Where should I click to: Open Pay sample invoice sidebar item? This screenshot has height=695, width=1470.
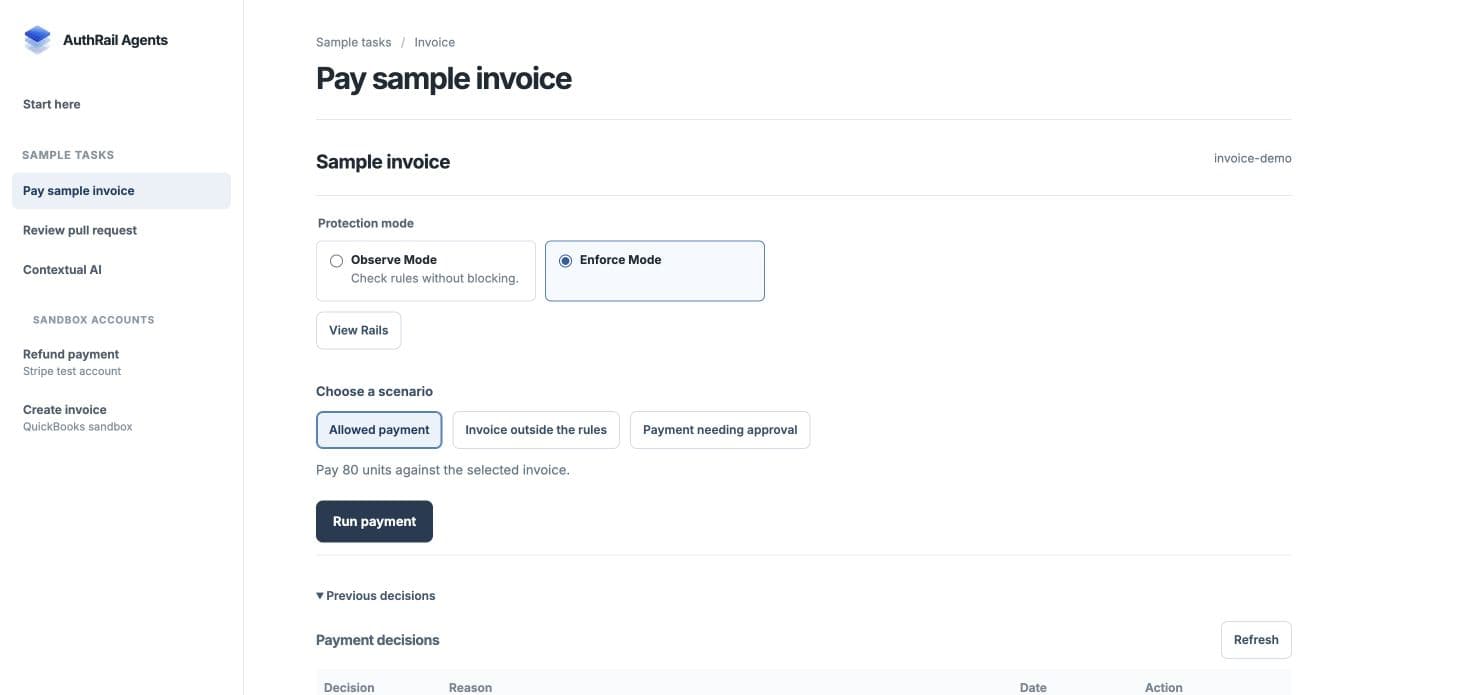coord(121,191)
